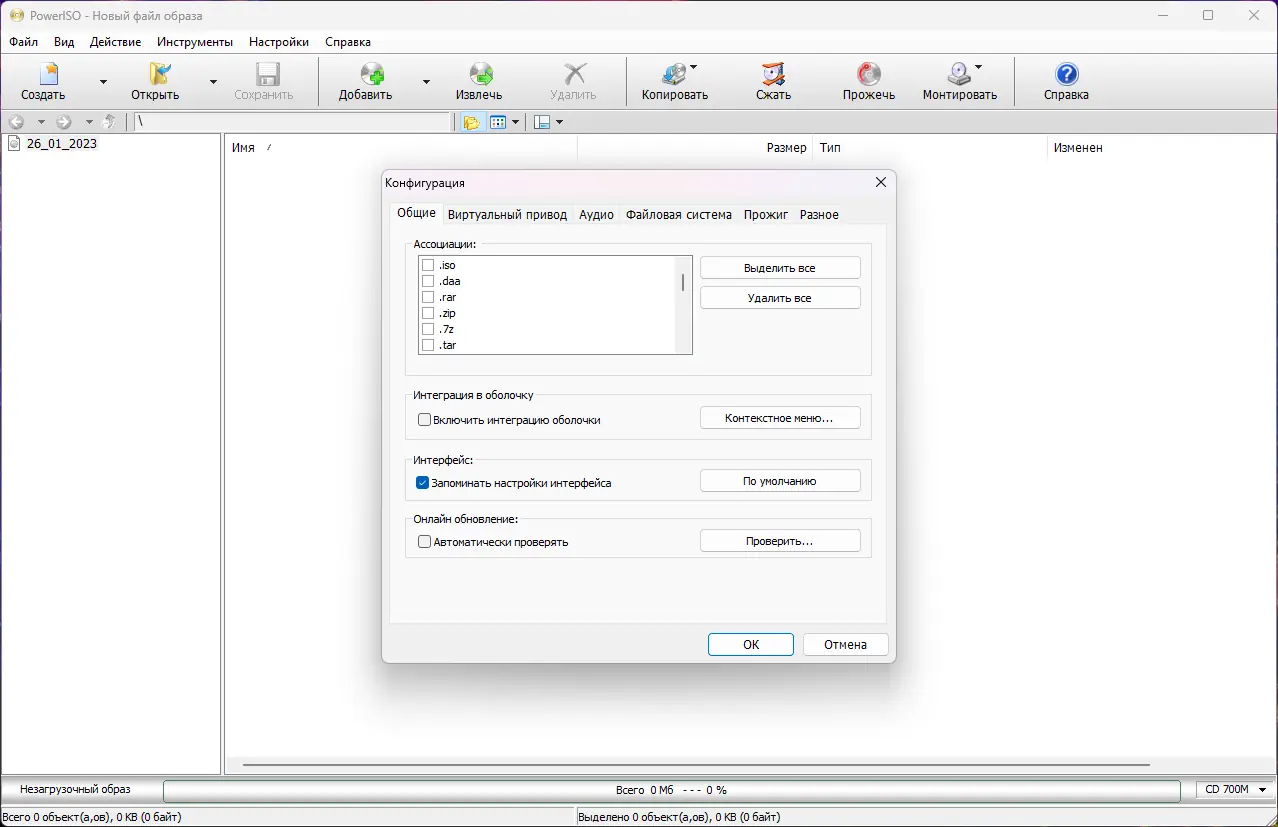The height and width of the screenshot is (827, 1278).
Task: Click the Извлечь extract icon
Action: (480, 74)
